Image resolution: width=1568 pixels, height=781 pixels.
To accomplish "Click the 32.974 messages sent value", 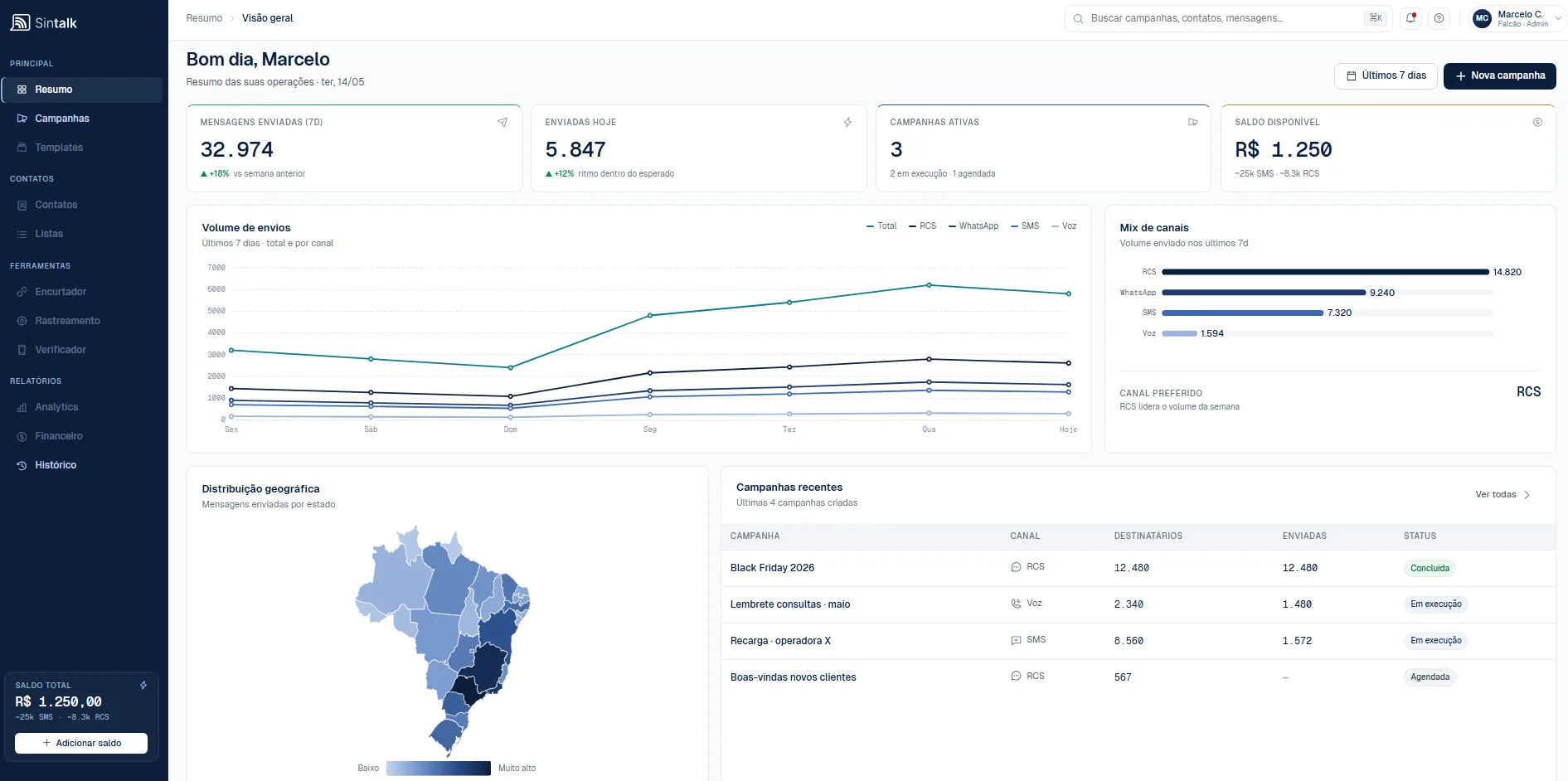I will tap(237, 150).
